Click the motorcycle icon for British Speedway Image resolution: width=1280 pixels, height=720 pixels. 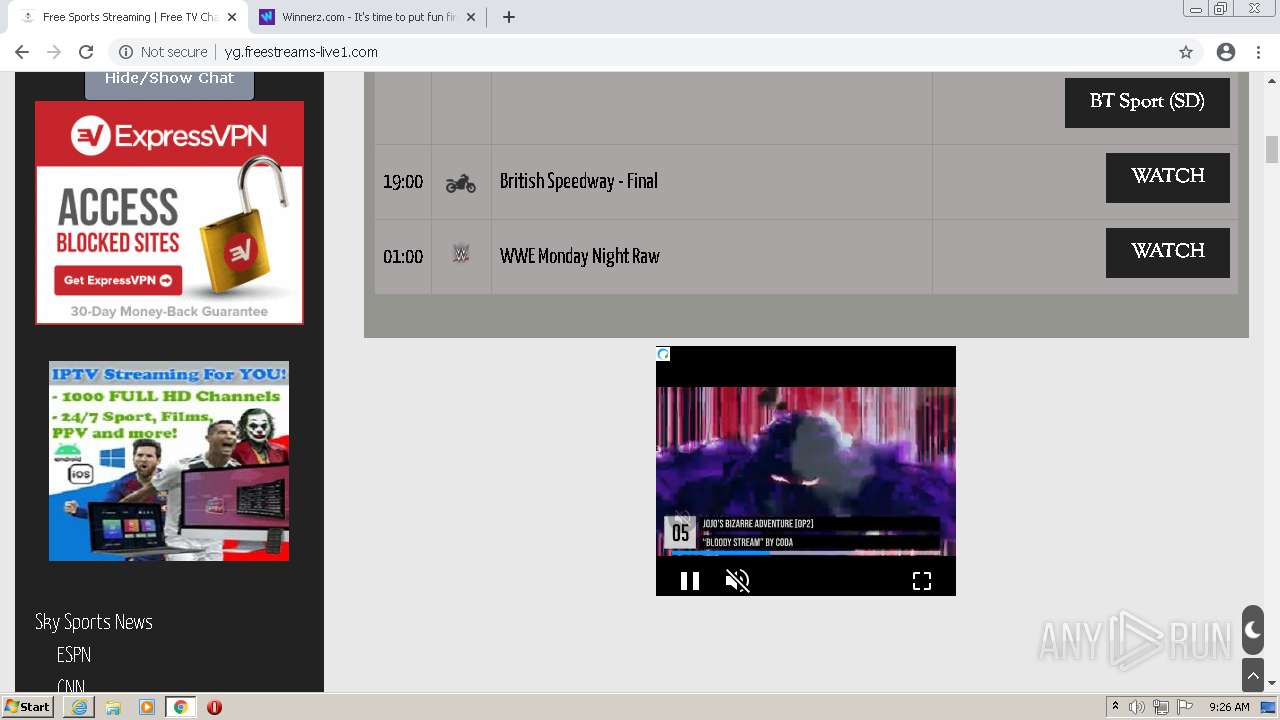(x=460, y=183)
